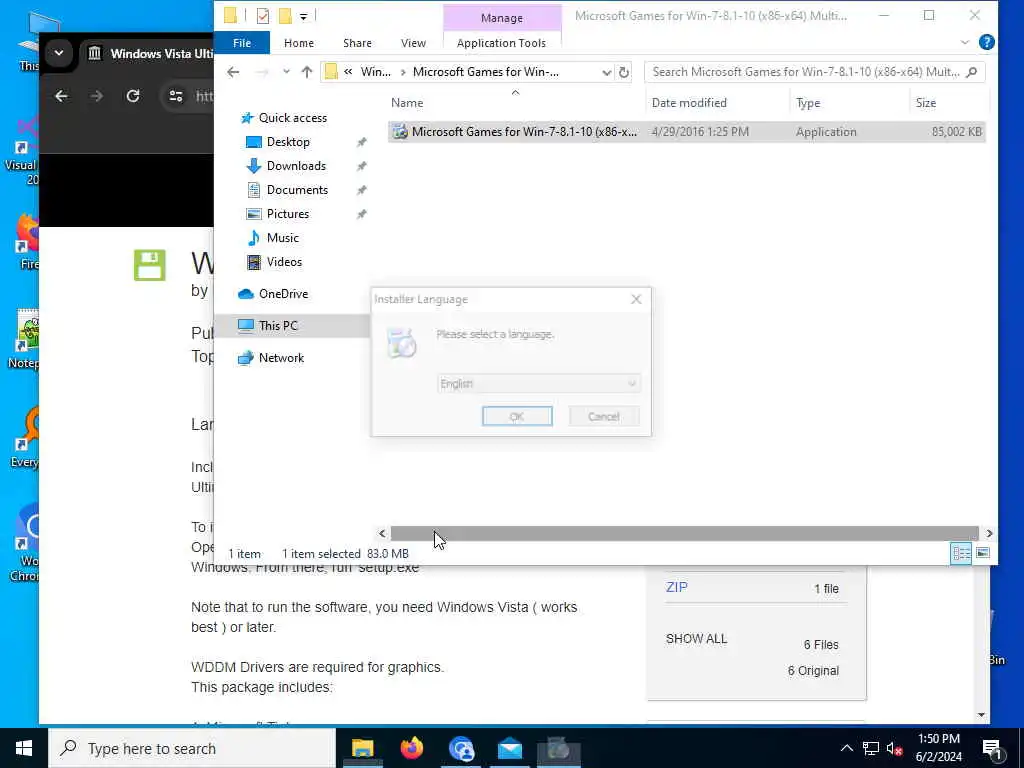
Task: Click the search magnifier icon
Action: point(972,72)
